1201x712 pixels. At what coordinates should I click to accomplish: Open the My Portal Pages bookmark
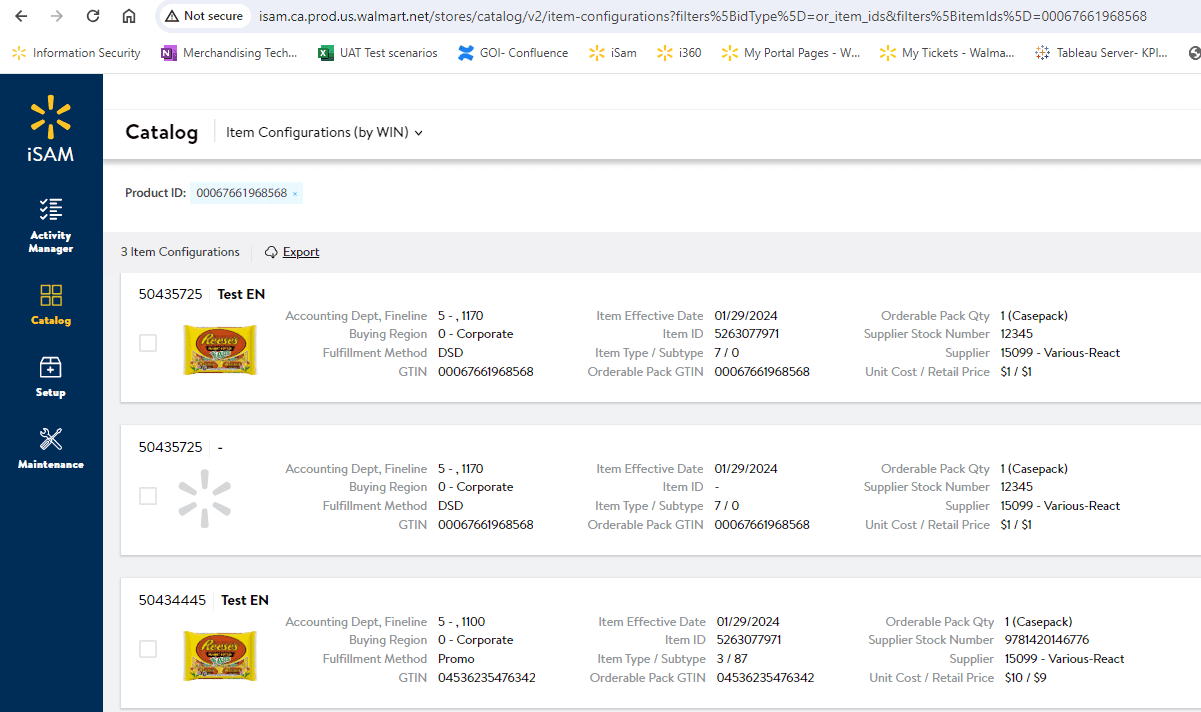click(x=790, y=53)
